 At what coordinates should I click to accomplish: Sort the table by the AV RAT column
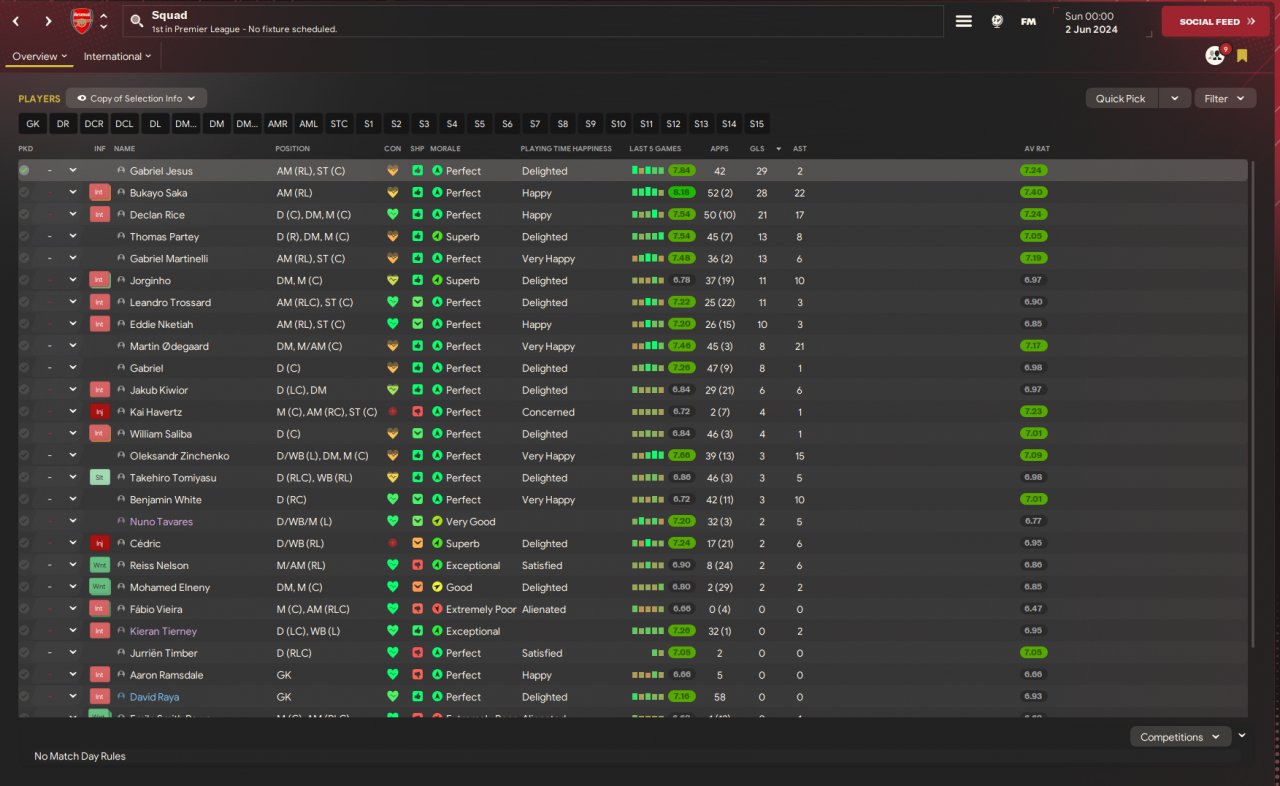point(1037,149)
